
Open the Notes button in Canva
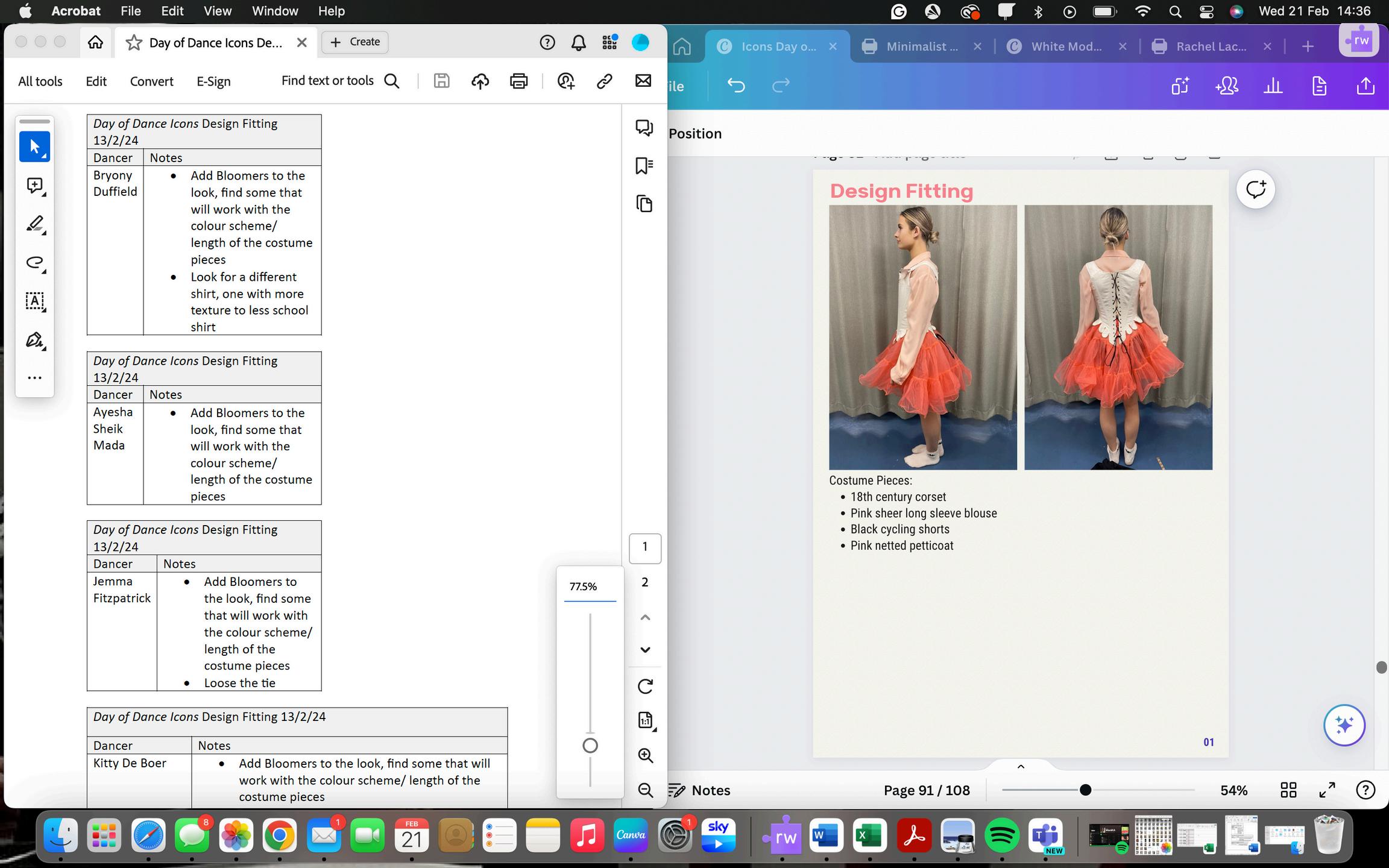point(700,790)
